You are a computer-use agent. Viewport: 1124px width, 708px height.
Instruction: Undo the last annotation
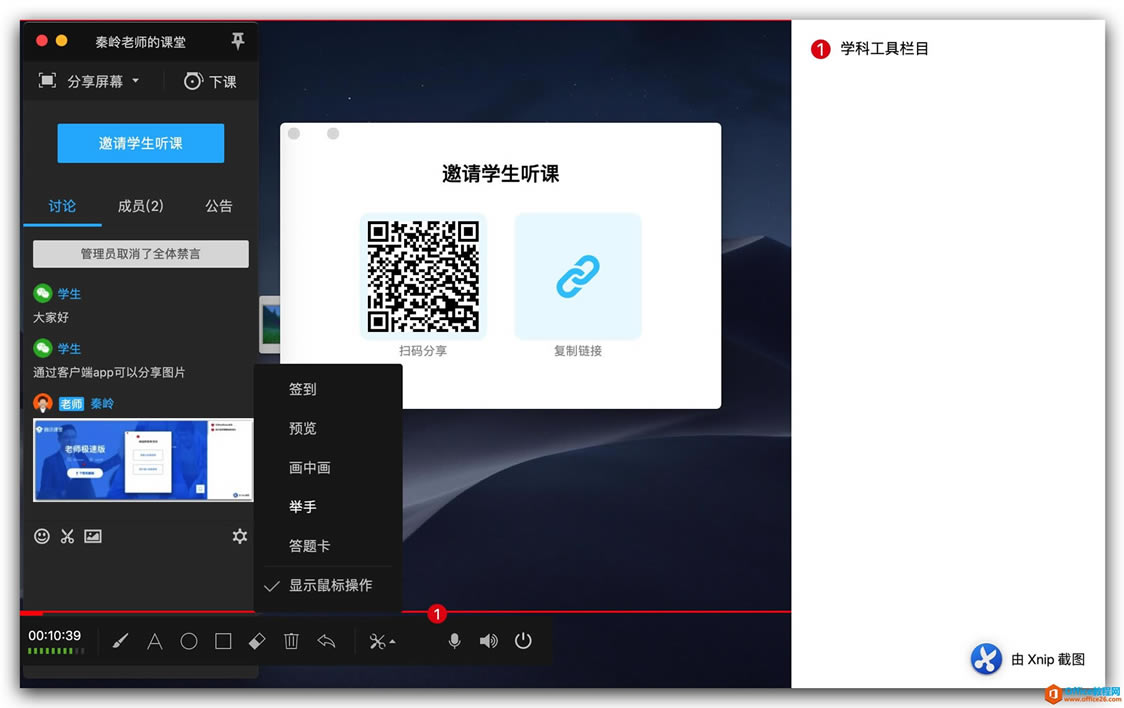[326, 641]
